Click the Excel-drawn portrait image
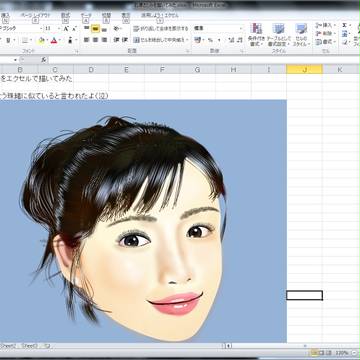This screenshot has height=360, width=360. tap(143, 221)
